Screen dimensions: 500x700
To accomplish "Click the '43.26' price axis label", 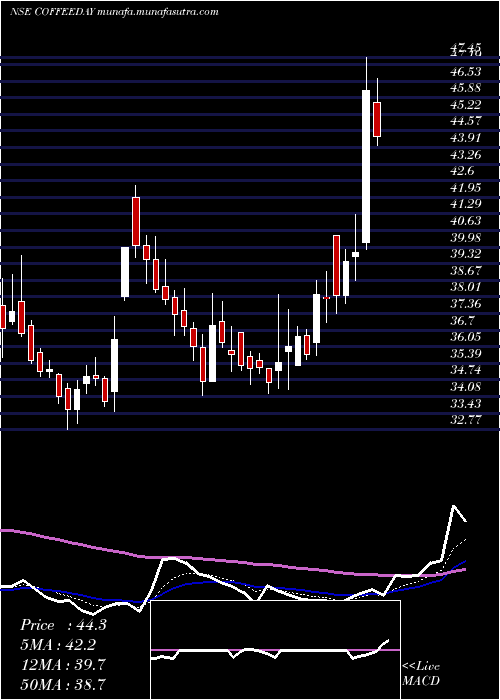I will tap(465, 155).
